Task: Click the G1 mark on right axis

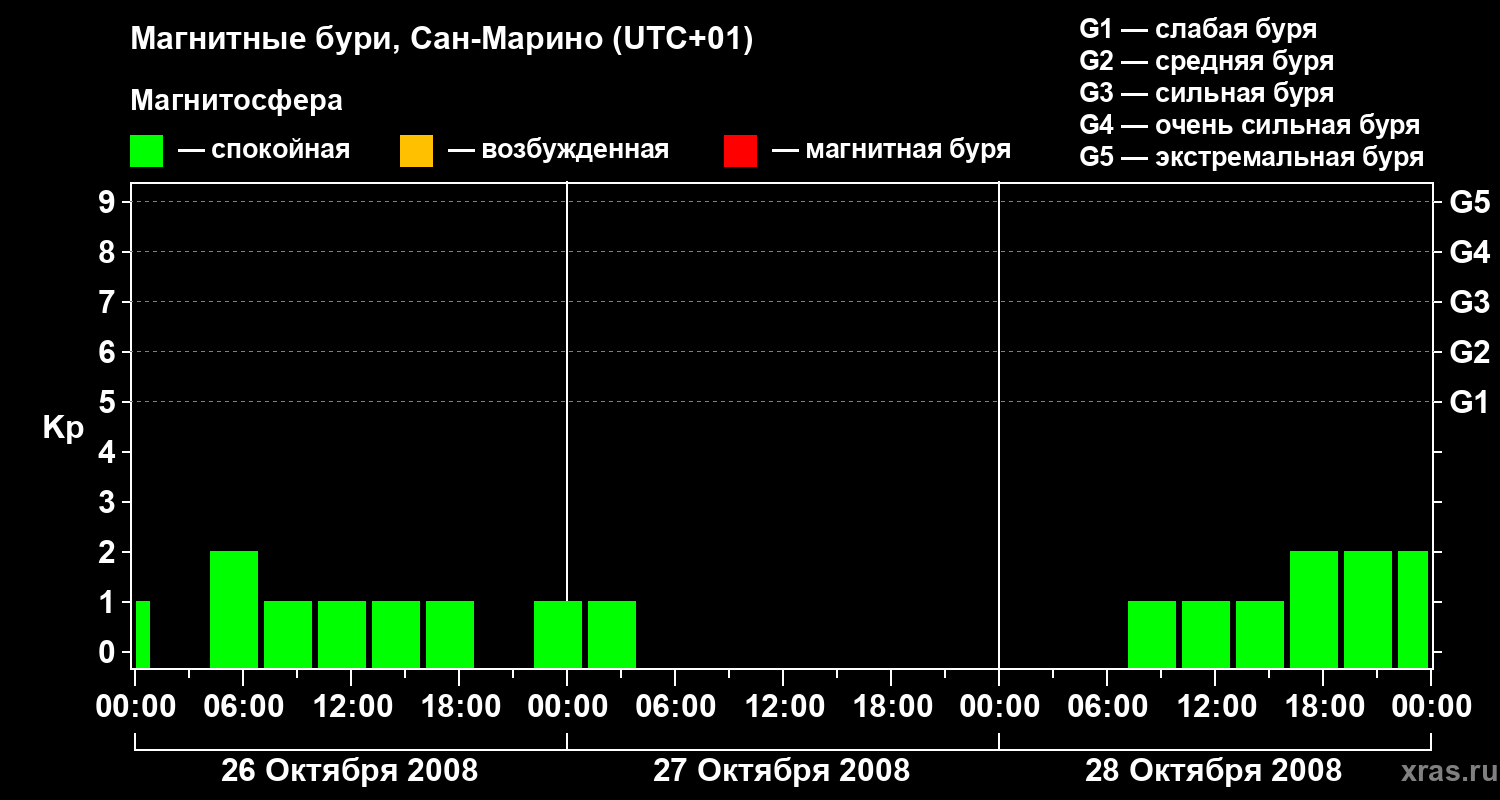Action: [x=1469, y=402]
